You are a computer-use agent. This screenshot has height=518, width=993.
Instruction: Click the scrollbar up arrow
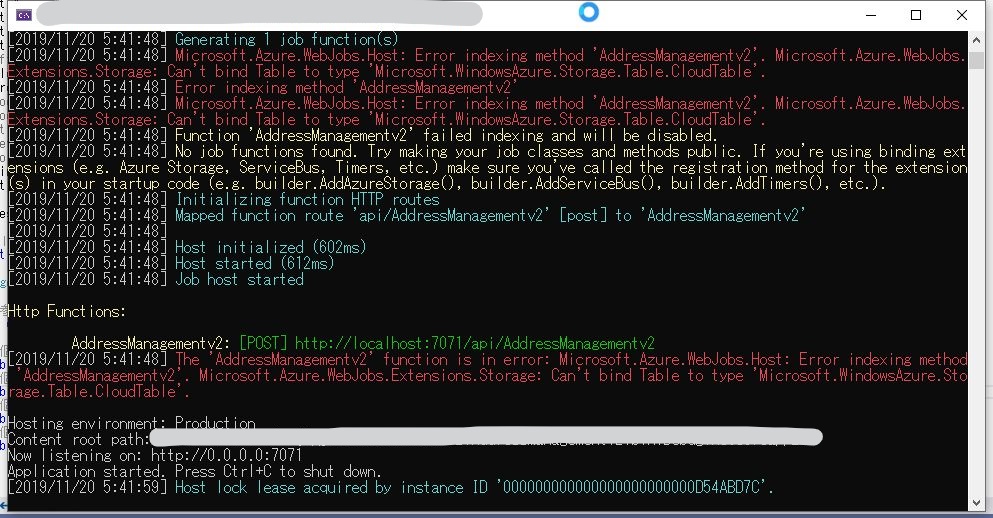[x=976, y=40]
